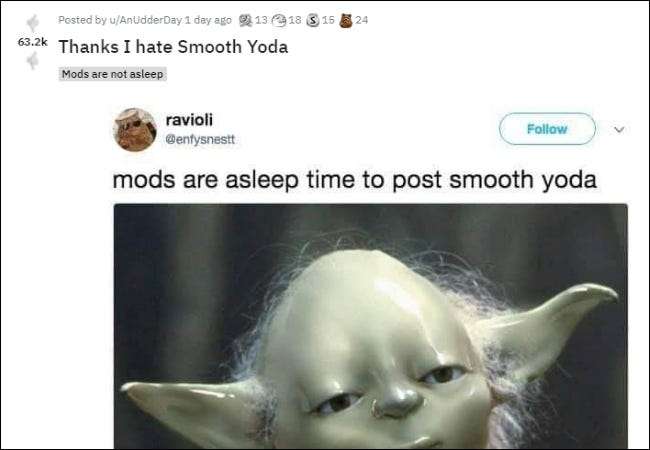
Task: Downvote the Smooth Yoda post
Action: pos(32,61)
